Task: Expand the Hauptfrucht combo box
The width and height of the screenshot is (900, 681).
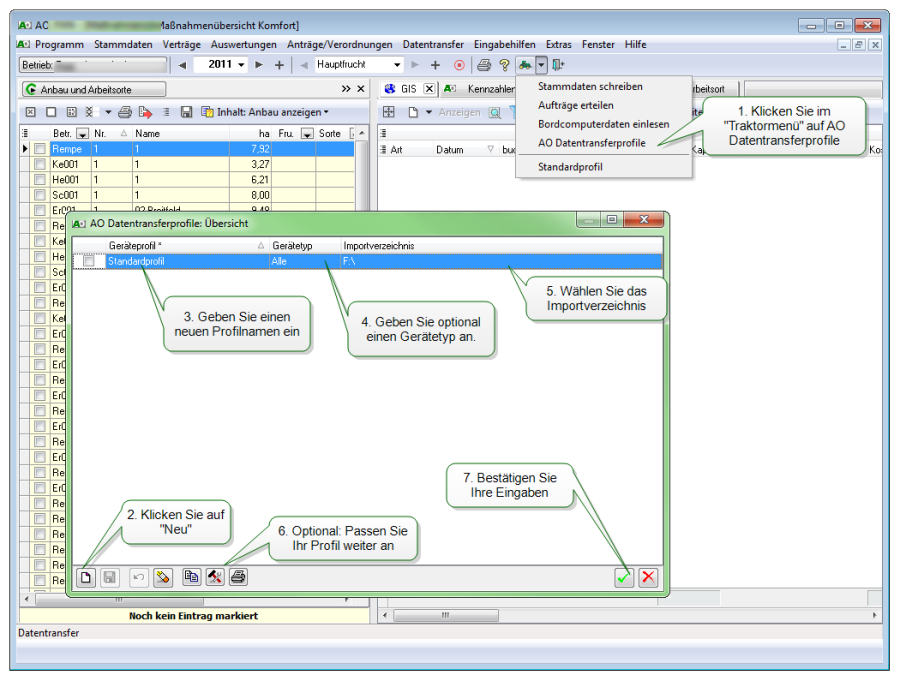Action: 398,65
